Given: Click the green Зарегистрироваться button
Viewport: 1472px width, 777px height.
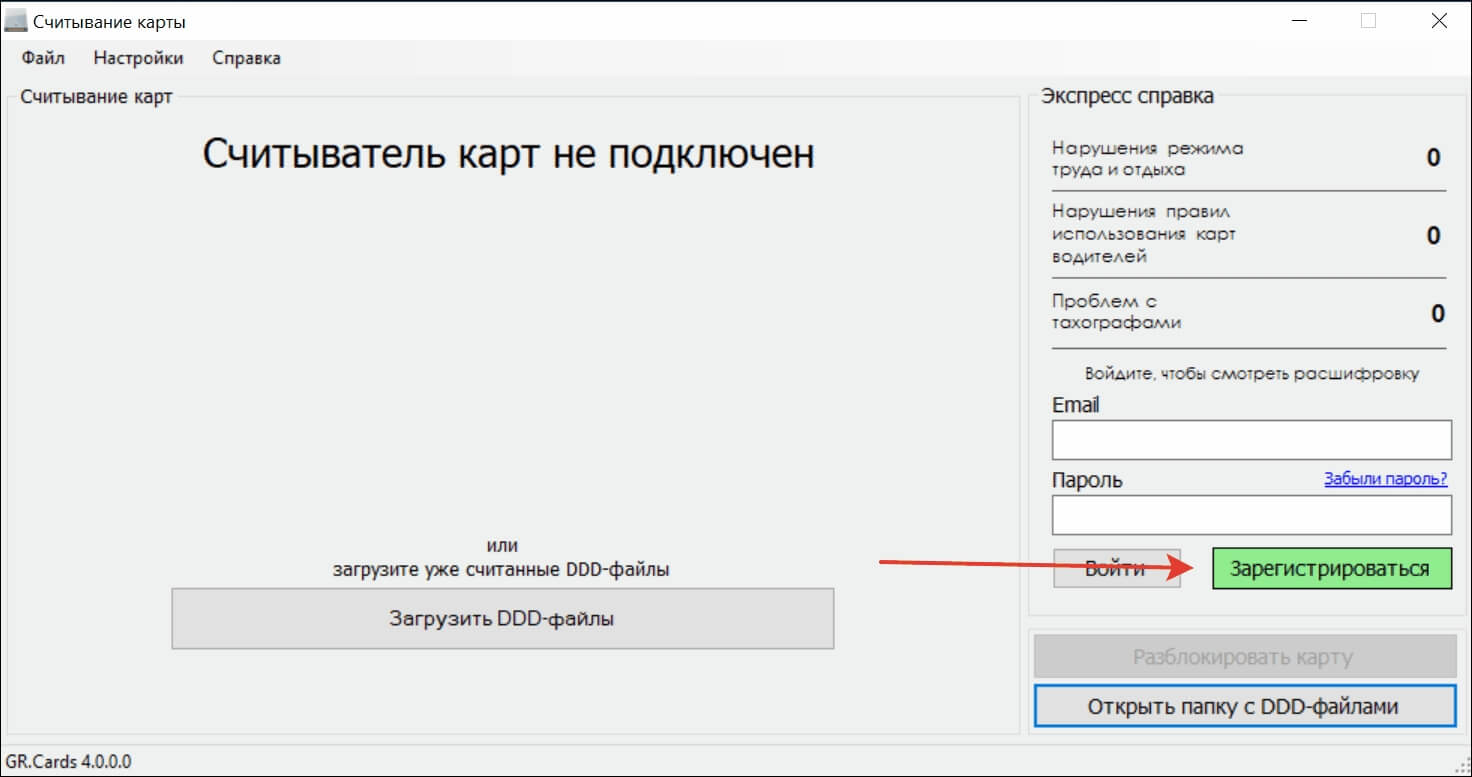Looking at the screenshot, I should pyautogui.click(x=1331, y=568).
